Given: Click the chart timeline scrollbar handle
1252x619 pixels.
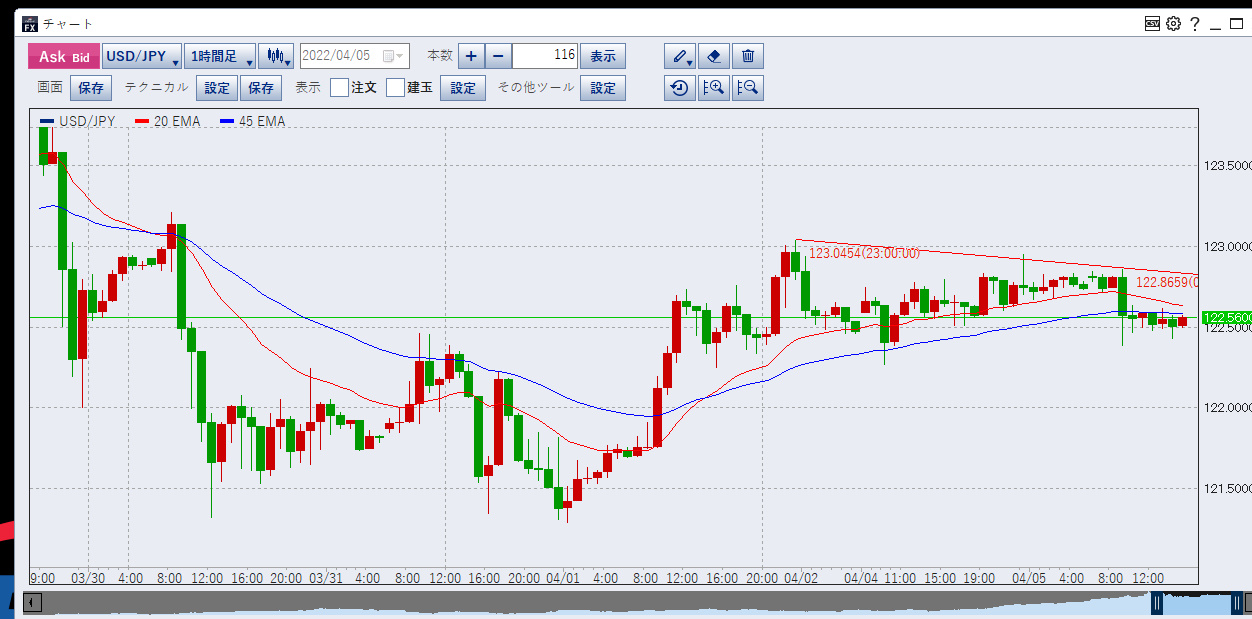Looking at the screenshot, I should tap(1196, 603).
